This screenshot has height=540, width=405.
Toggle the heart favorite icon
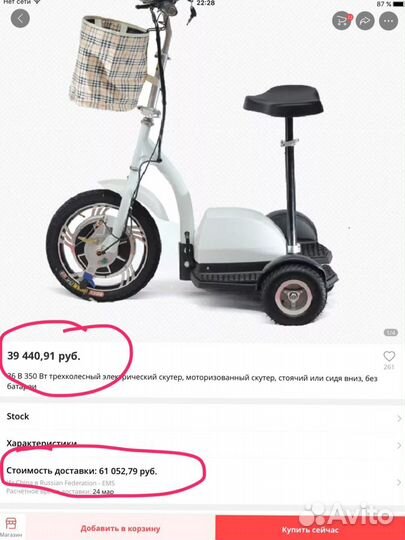(389, 356)
